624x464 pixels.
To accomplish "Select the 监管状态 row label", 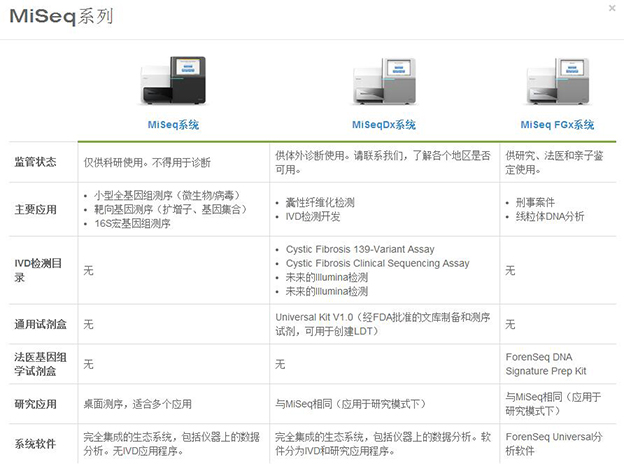I will [35, 162].
